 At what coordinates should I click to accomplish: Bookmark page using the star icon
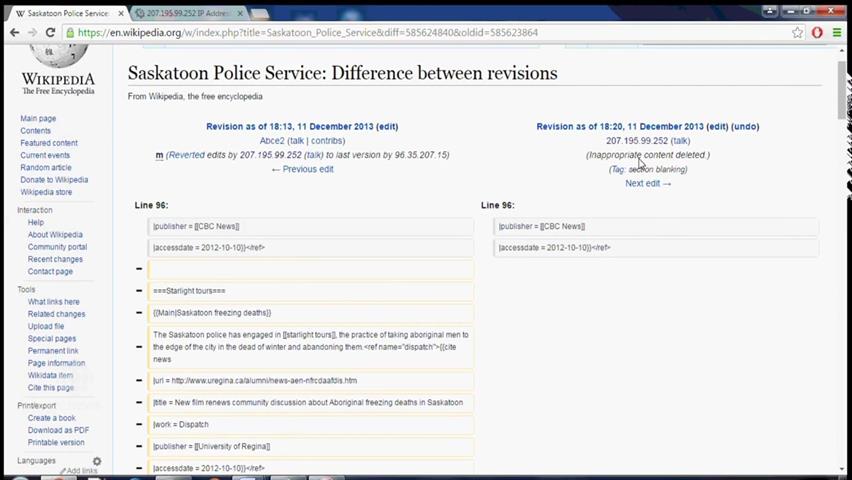[x=797, y=33]
